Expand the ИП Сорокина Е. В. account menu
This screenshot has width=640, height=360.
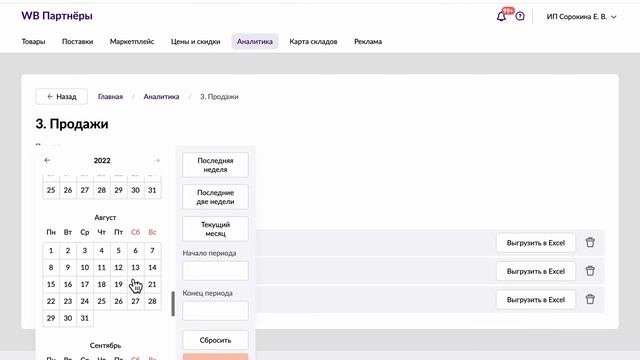(581, 17)
